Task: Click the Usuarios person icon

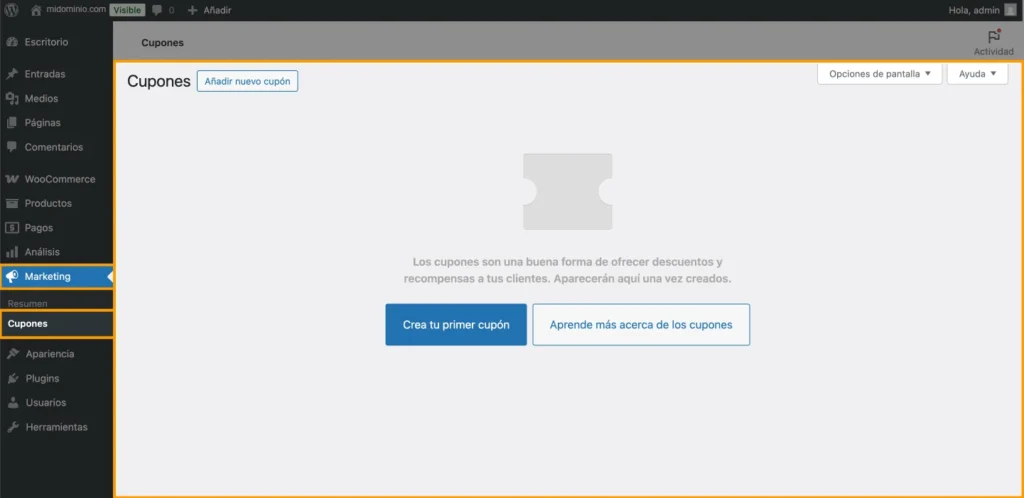Action: tap(12, 403)
